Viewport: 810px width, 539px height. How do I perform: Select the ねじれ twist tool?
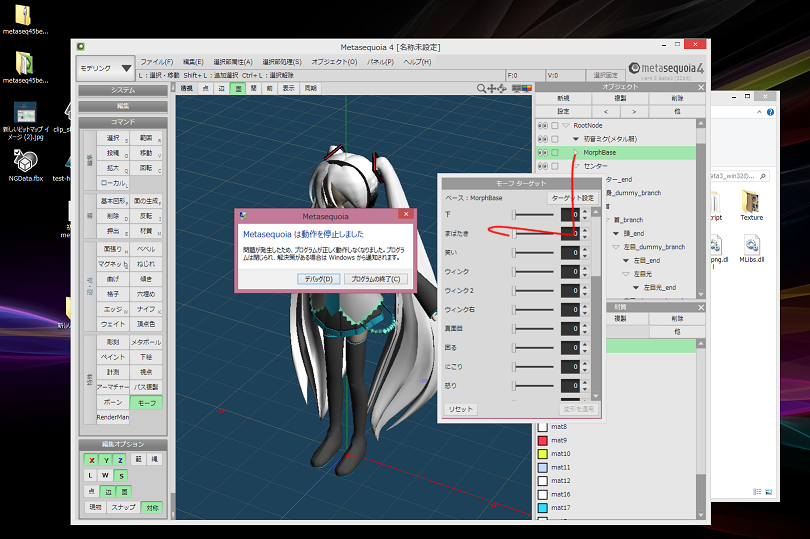[146, 264]
